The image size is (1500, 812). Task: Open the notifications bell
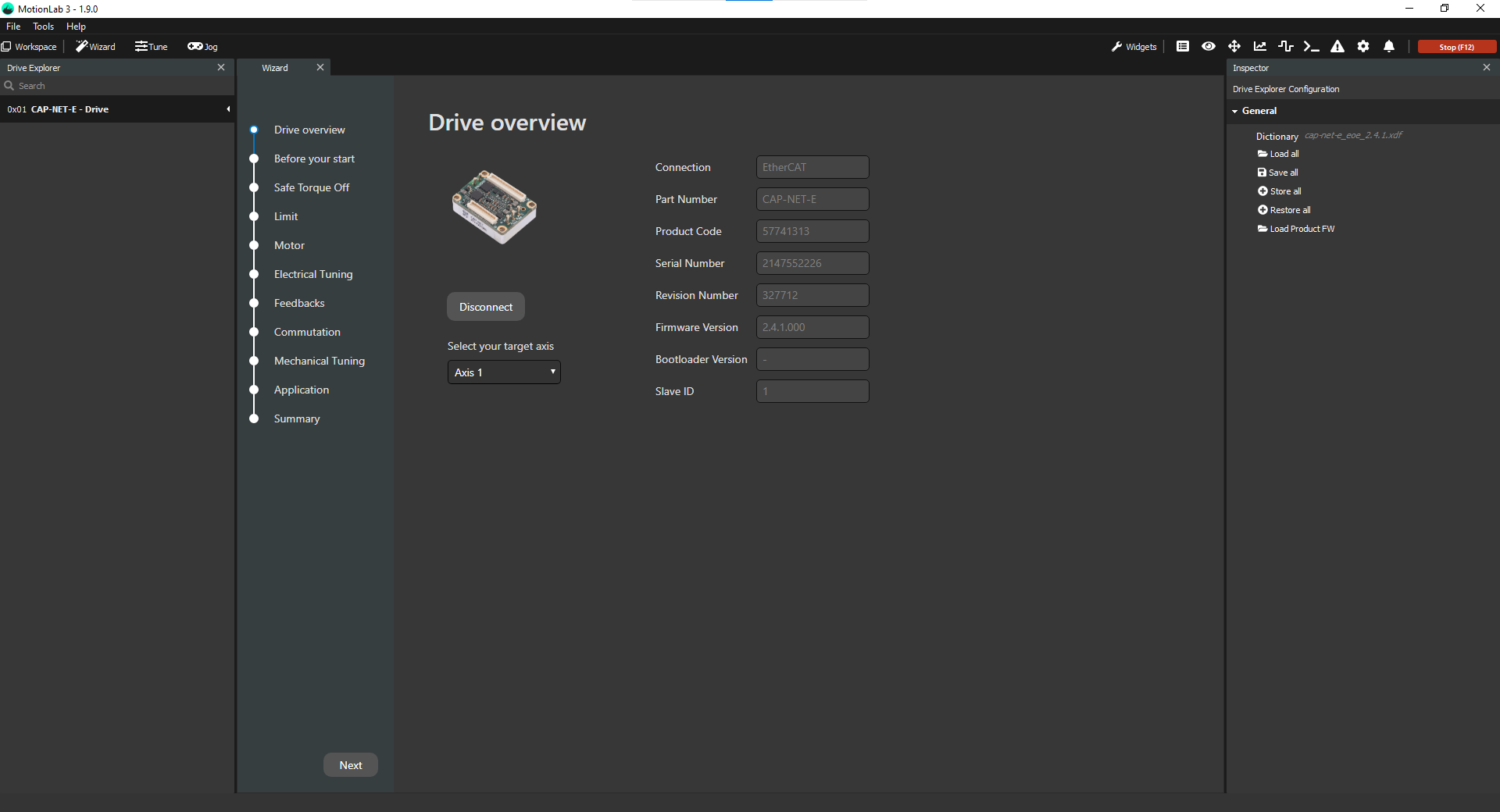1388,46
